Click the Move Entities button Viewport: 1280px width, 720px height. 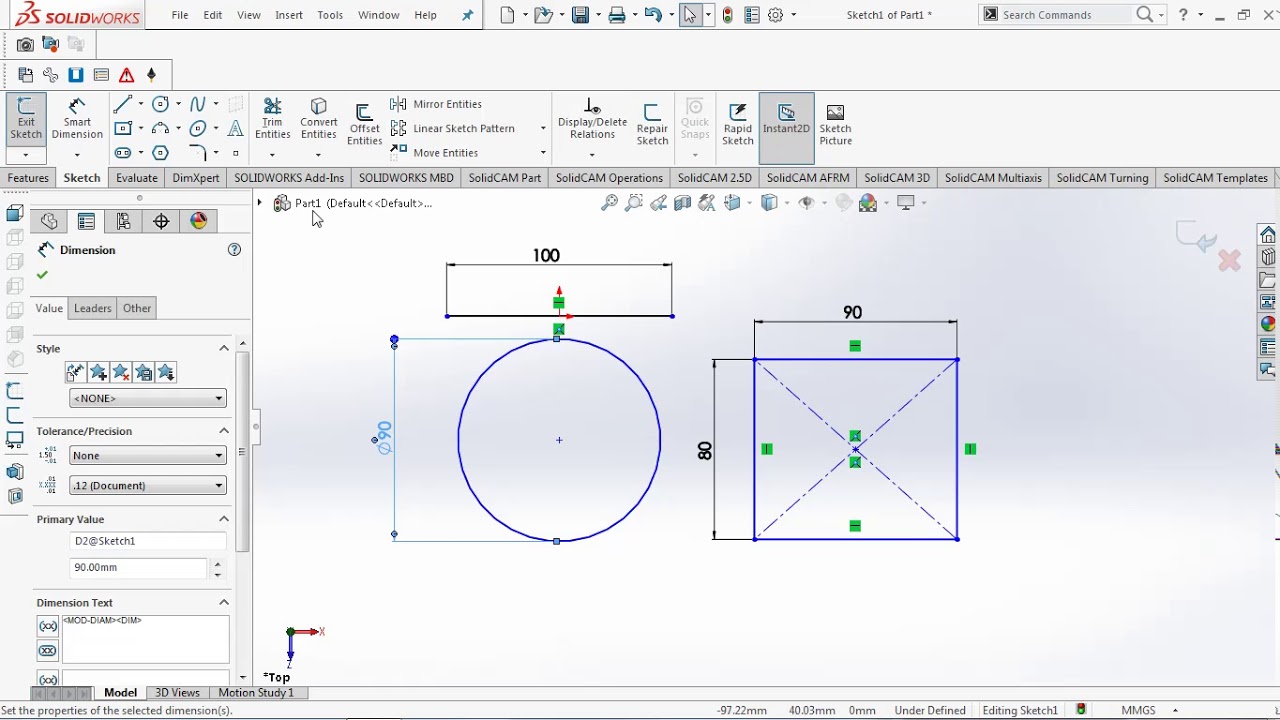(434, 153)
